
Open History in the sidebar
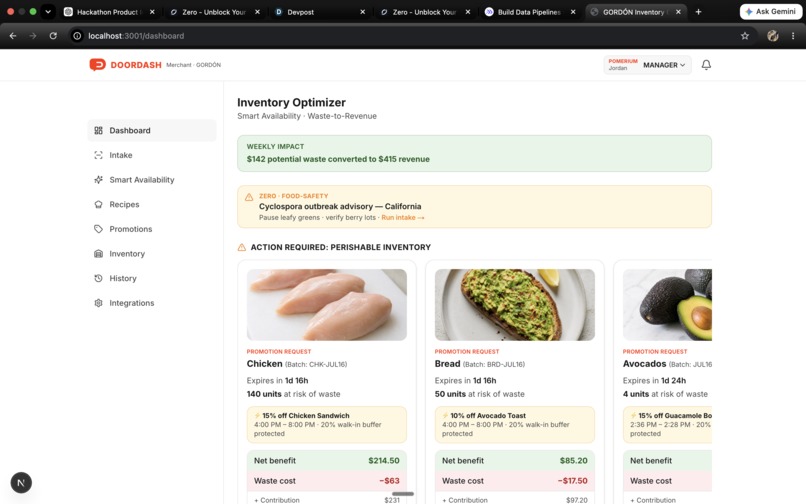coord(152,279)
